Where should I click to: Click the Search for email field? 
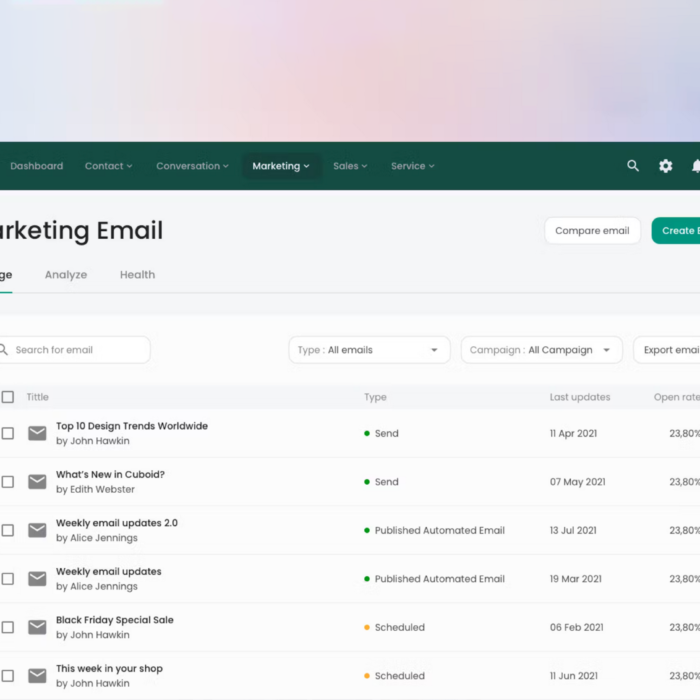[75, 350]
